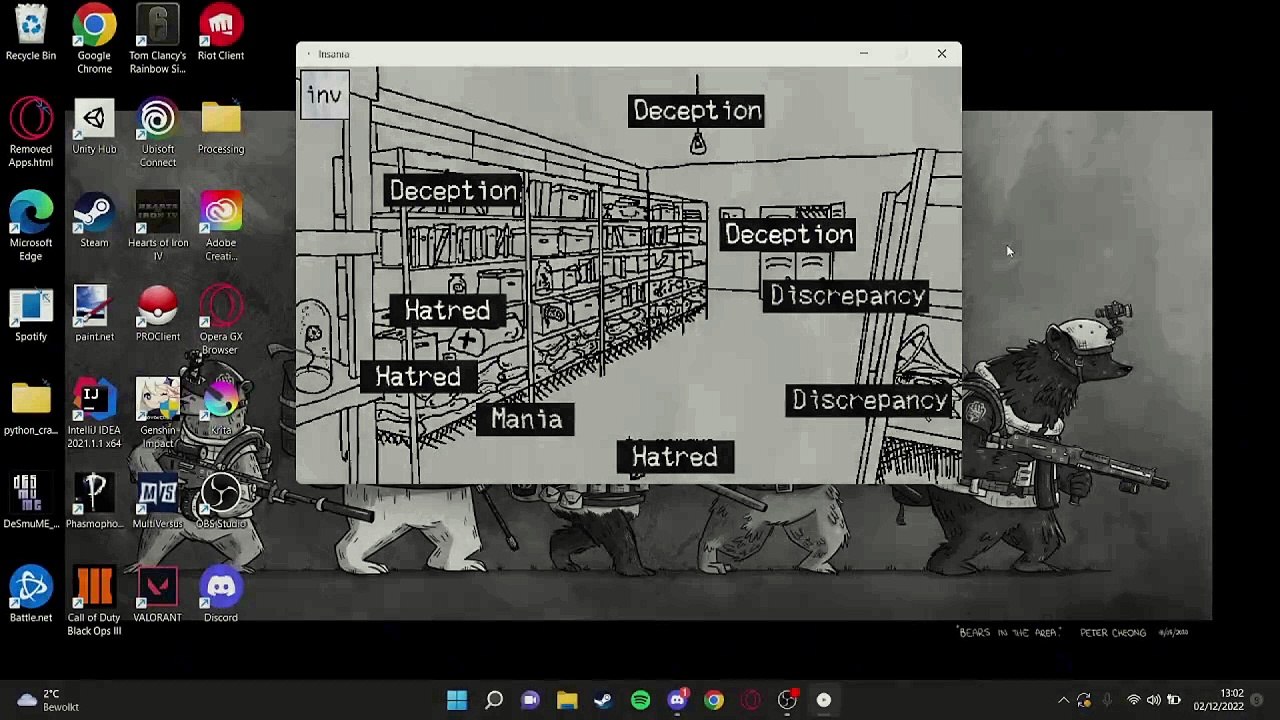Viewport: 1280px width, 720px height.
Task: Select the paint.net desktop shortcut
Action: pos(94,315)
